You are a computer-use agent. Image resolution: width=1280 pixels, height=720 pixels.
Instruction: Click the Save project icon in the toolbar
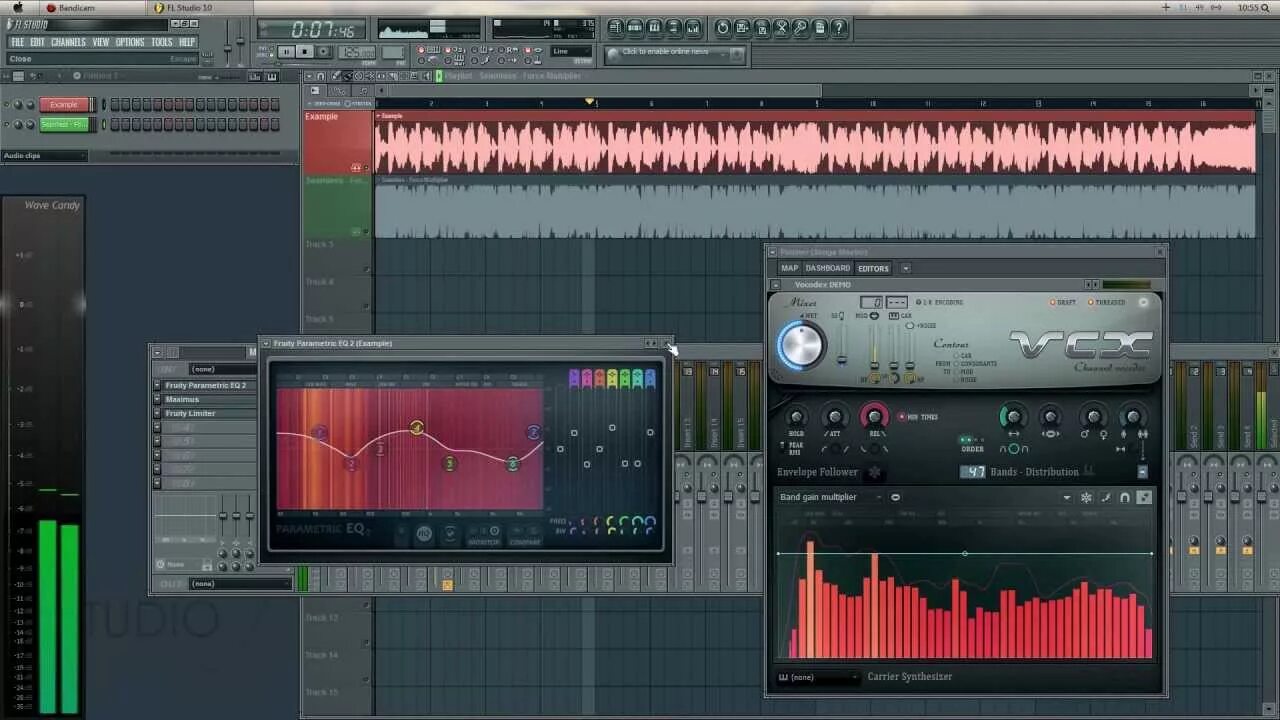pos(743,28)
